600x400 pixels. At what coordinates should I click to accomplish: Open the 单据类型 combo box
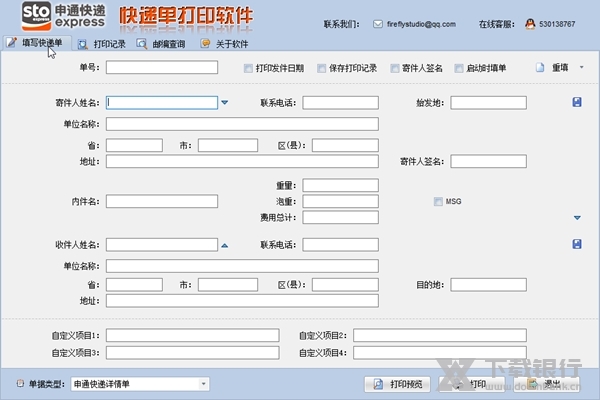click(140, 384)
